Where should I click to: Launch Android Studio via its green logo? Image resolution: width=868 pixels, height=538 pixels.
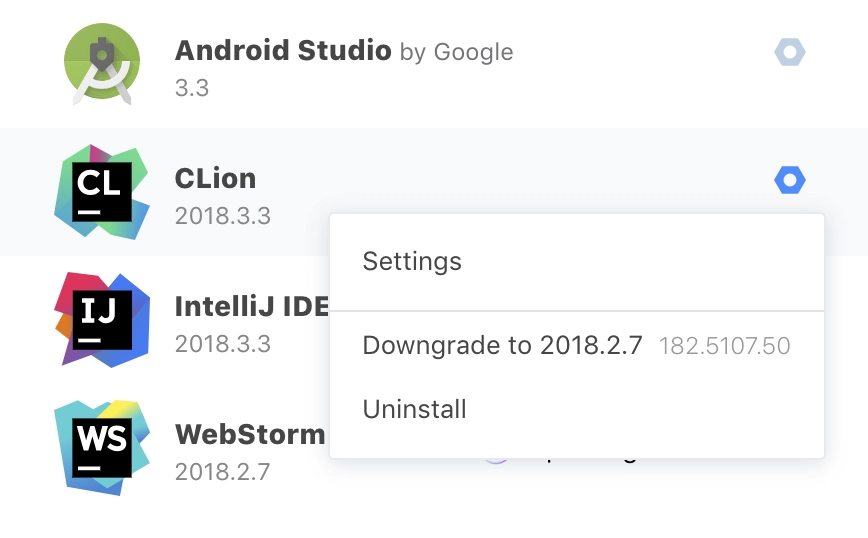coord(102,64)
